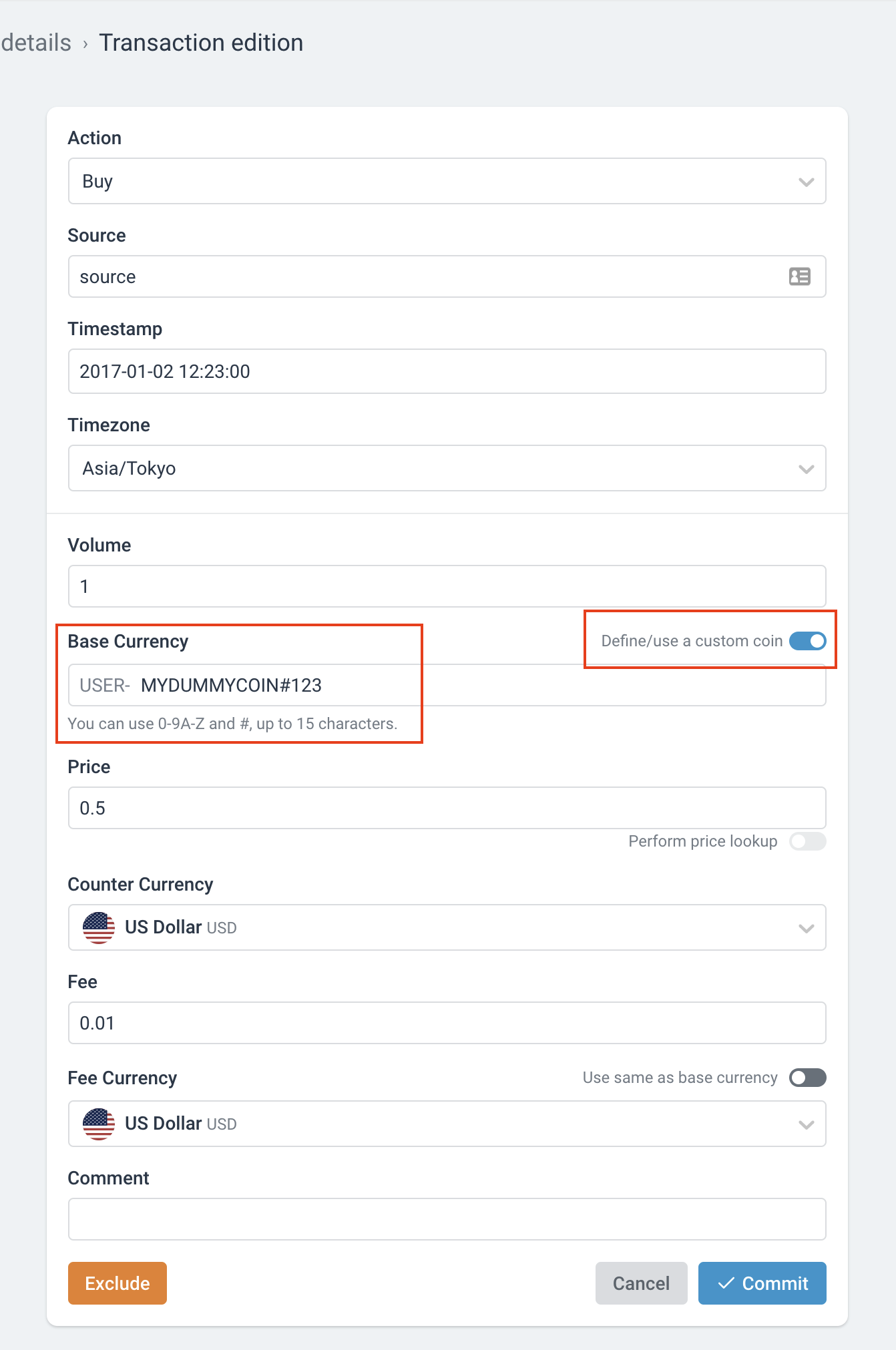Go back via the details breadcrumb
This screenshot has height=1350, width=896.
click(x=36, y=43)
